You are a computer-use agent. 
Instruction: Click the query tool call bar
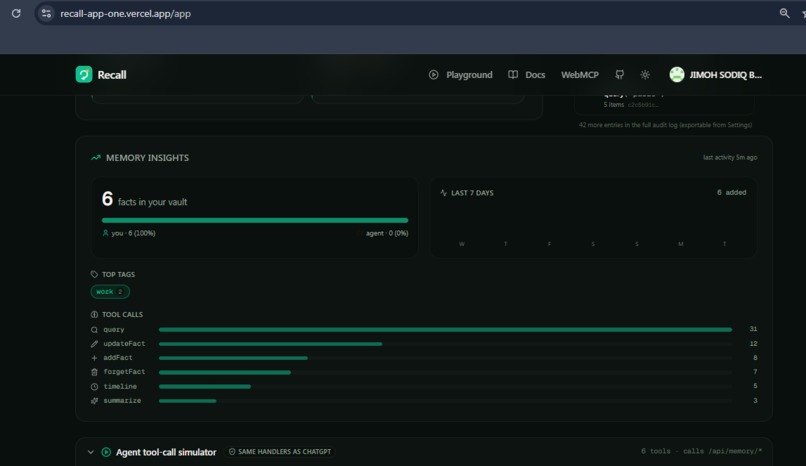(445, 329)
